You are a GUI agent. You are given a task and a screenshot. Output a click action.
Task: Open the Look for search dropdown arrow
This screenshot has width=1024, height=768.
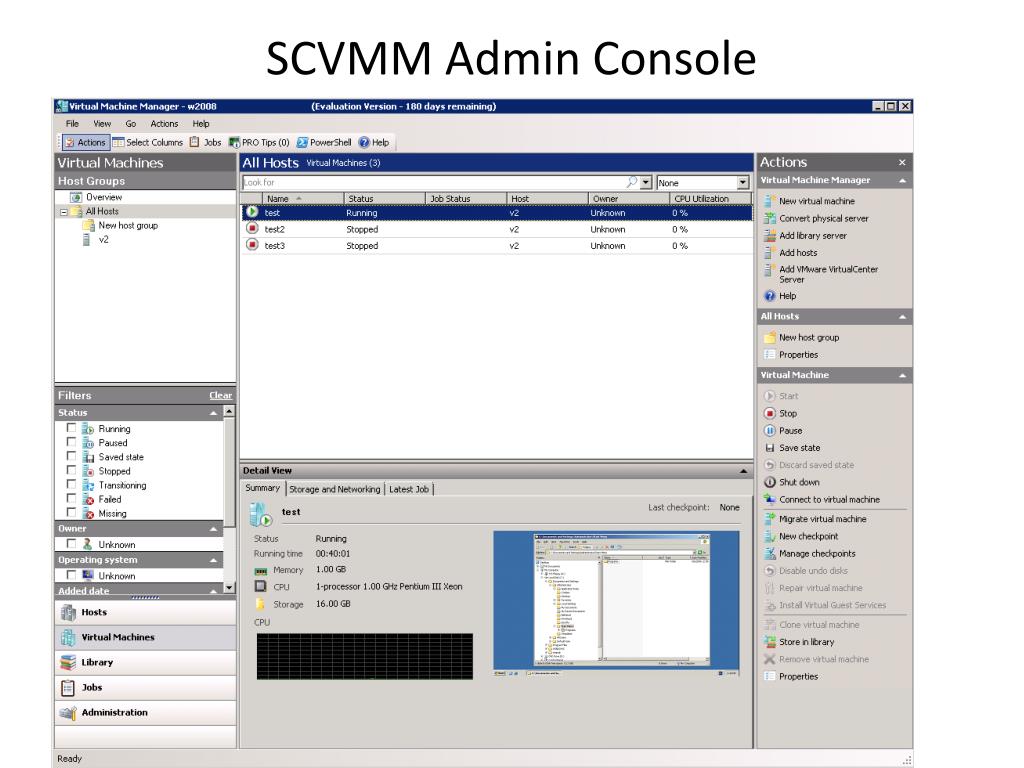(x=646, y=183)
